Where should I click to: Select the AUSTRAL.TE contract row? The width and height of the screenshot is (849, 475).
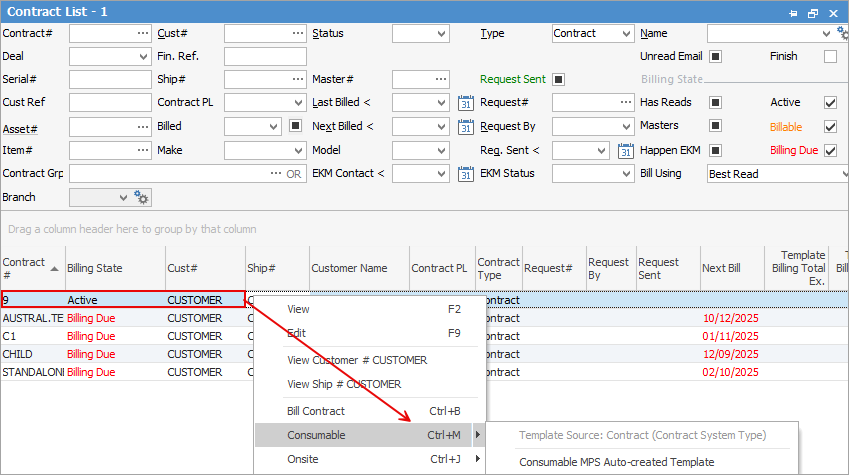tap(32, 318)
